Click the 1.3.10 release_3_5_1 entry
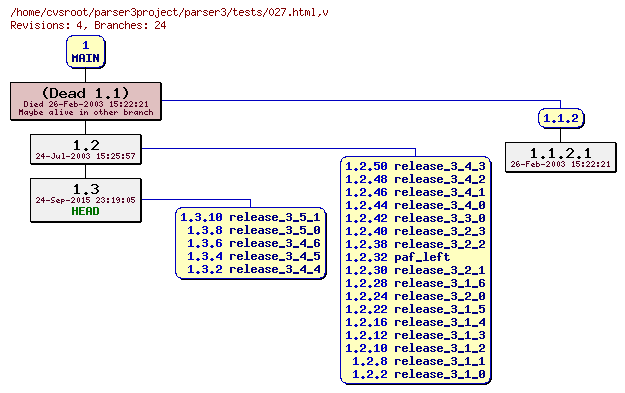 (x=250, y=217)
